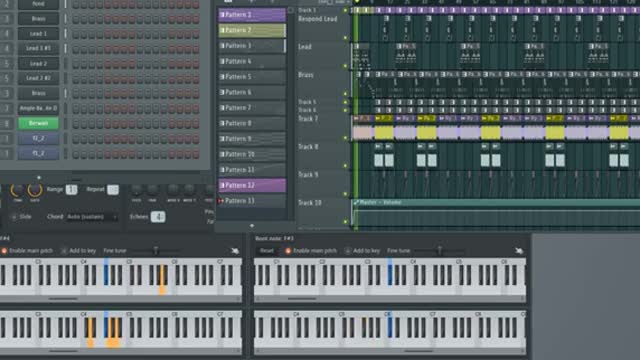Click the add pattern plus below Pattern 13

pos(252,225)
